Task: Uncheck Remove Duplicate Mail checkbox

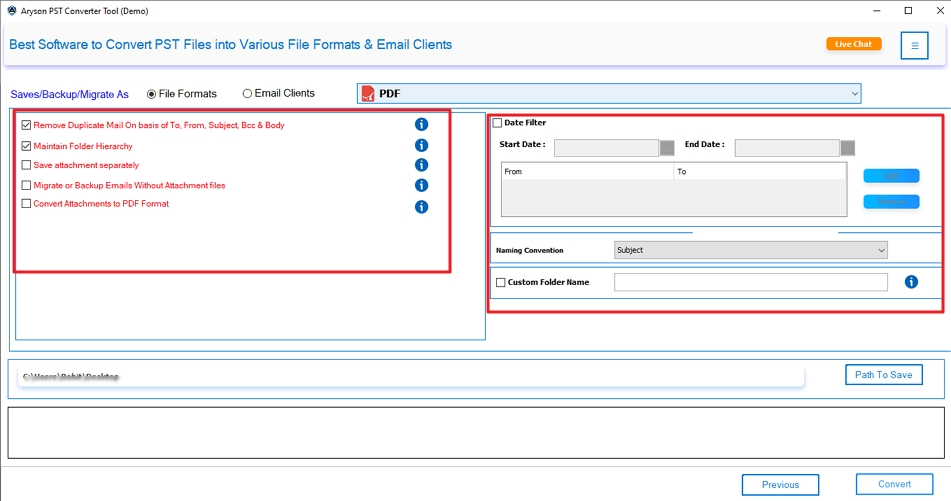Action: [x=26, y=125]
